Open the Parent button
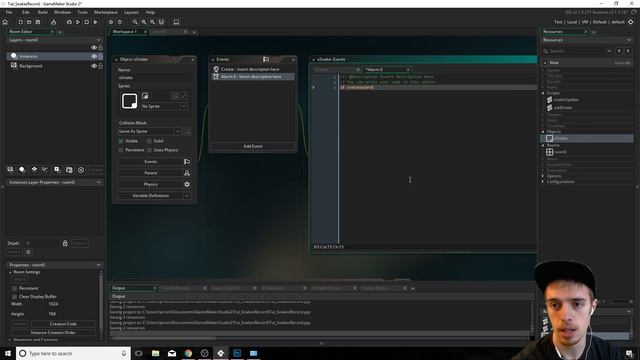This screenshot has width=640, height=360. (x=150, y=173)
